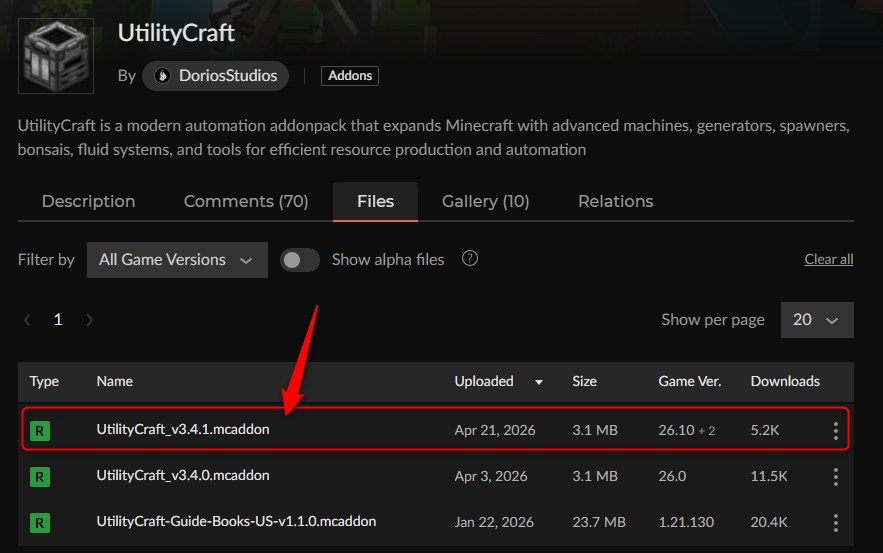
Task: Open the kebab menu for the Guide-Books file
Action: tap(836, 522)
